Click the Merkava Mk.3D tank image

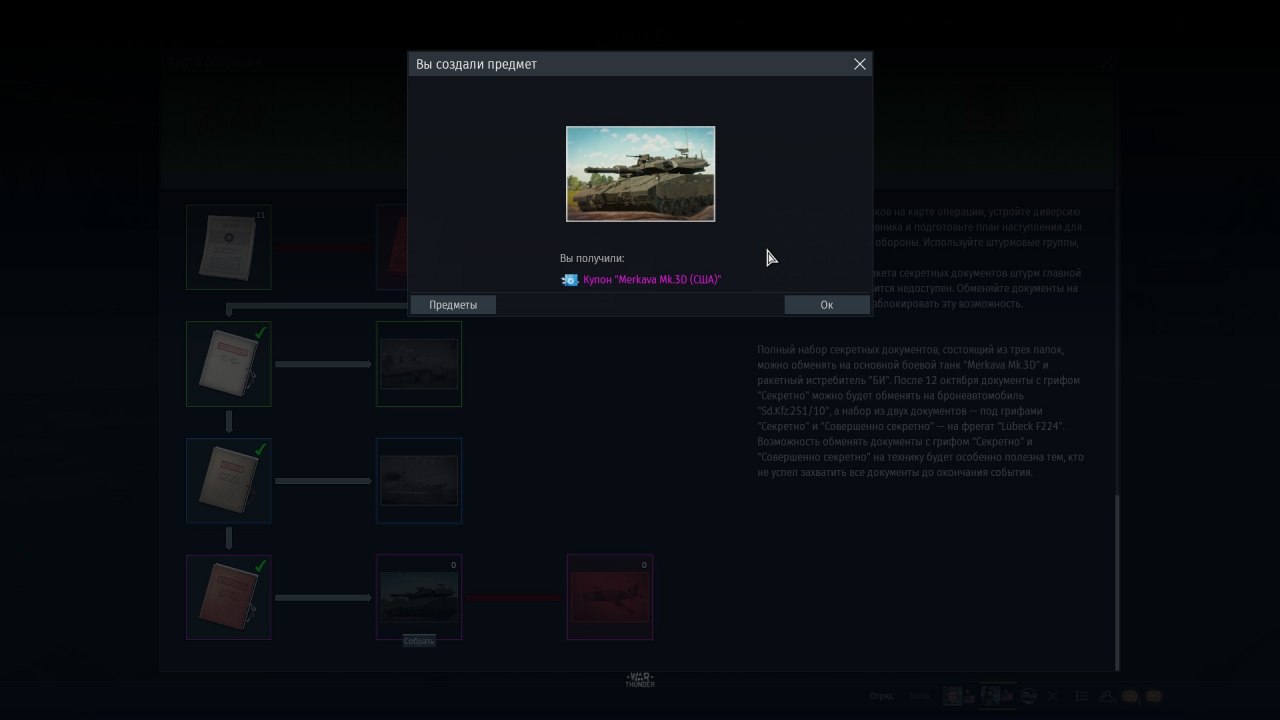[640, 174]
